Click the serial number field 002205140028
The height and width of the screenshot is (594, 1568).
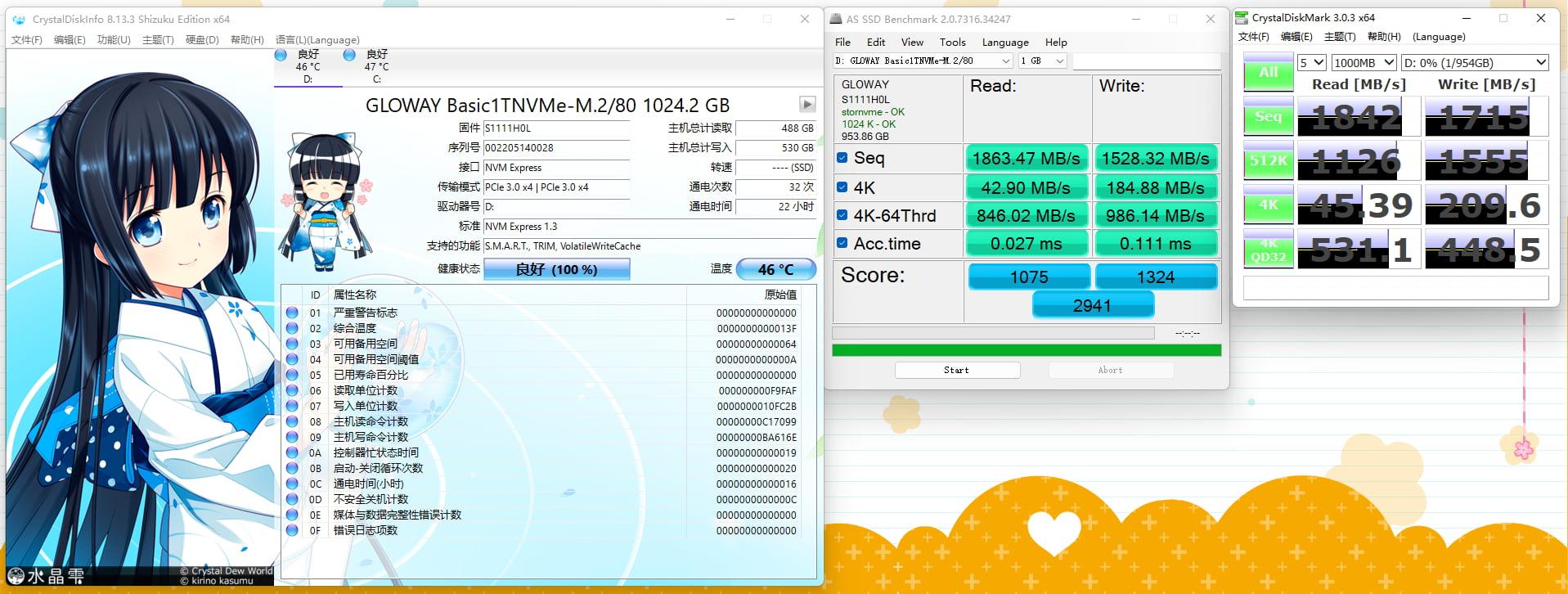click(x=556, y=148)
